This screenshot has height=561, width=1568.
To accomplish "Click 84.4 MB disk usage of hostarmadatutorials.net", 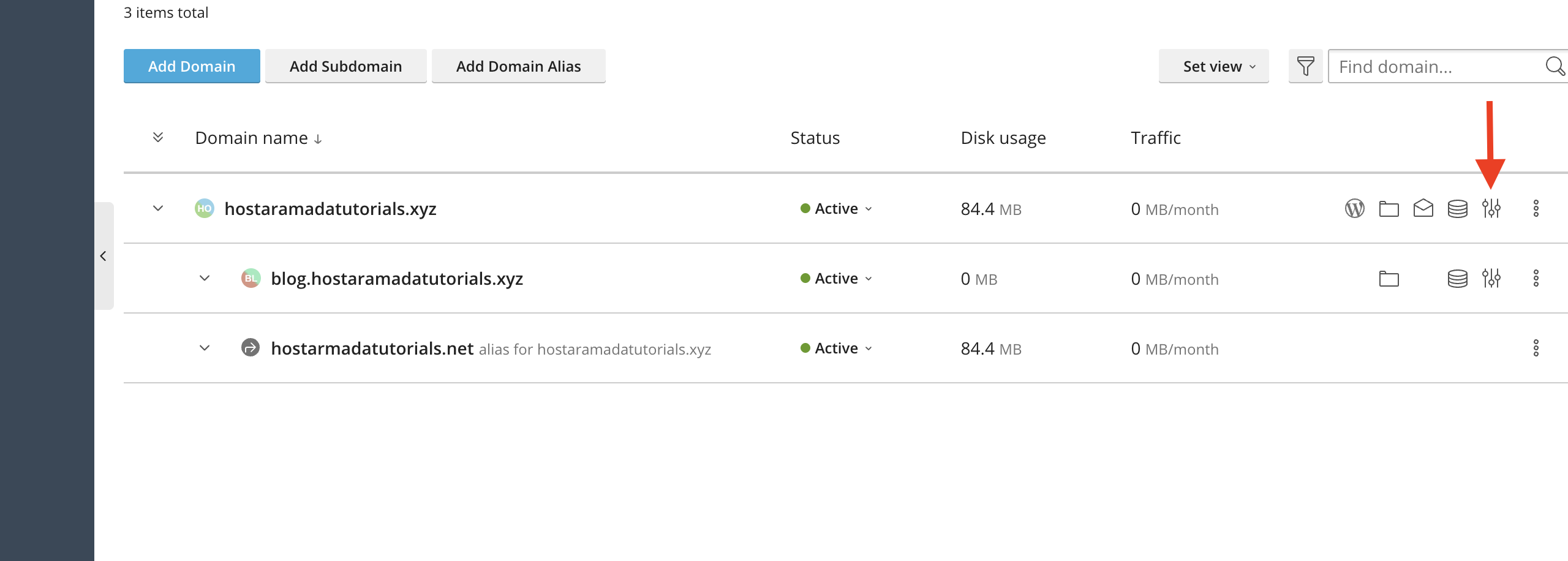I will [991, 349].
